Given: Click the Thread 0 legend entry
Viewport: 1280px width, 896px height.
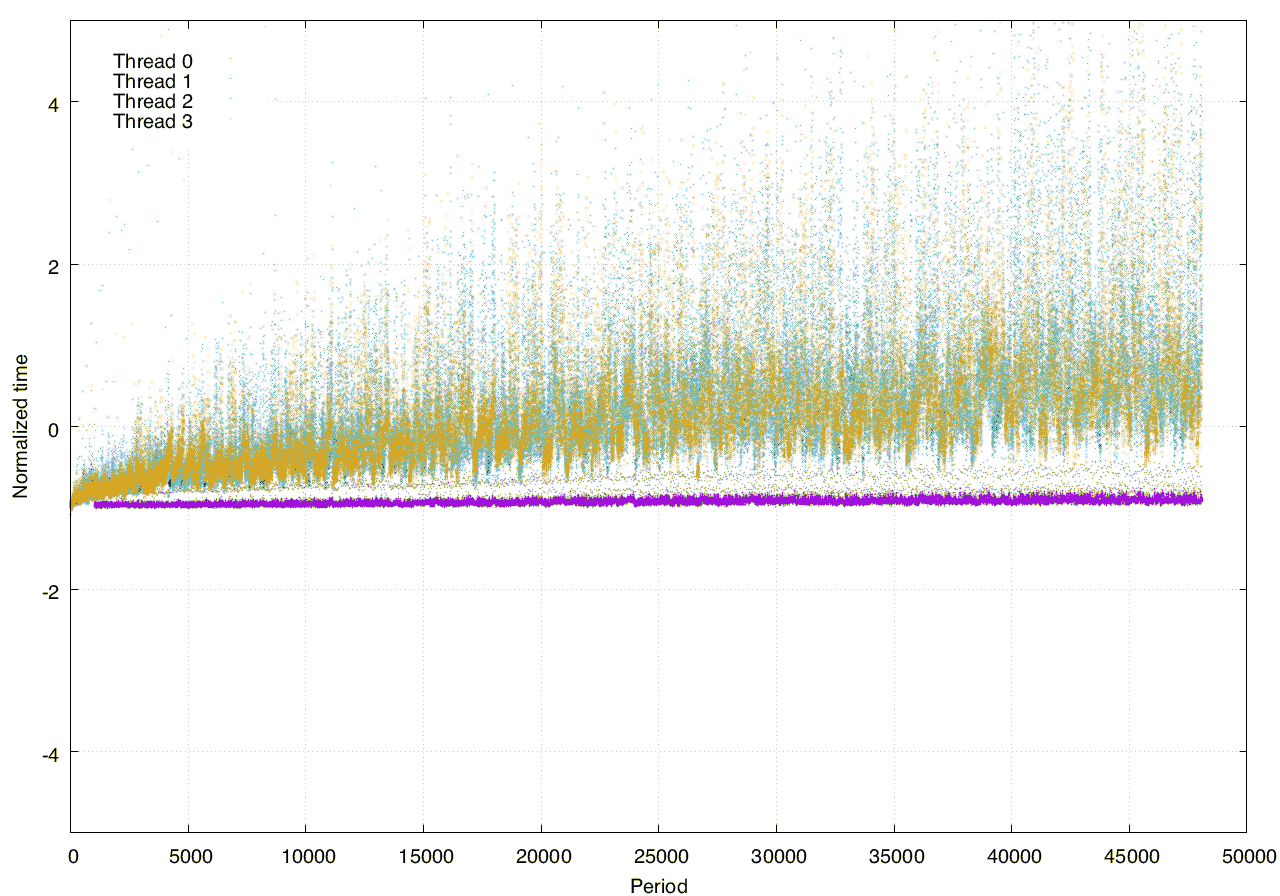Looking at the screenshot, I should point(153,61).
